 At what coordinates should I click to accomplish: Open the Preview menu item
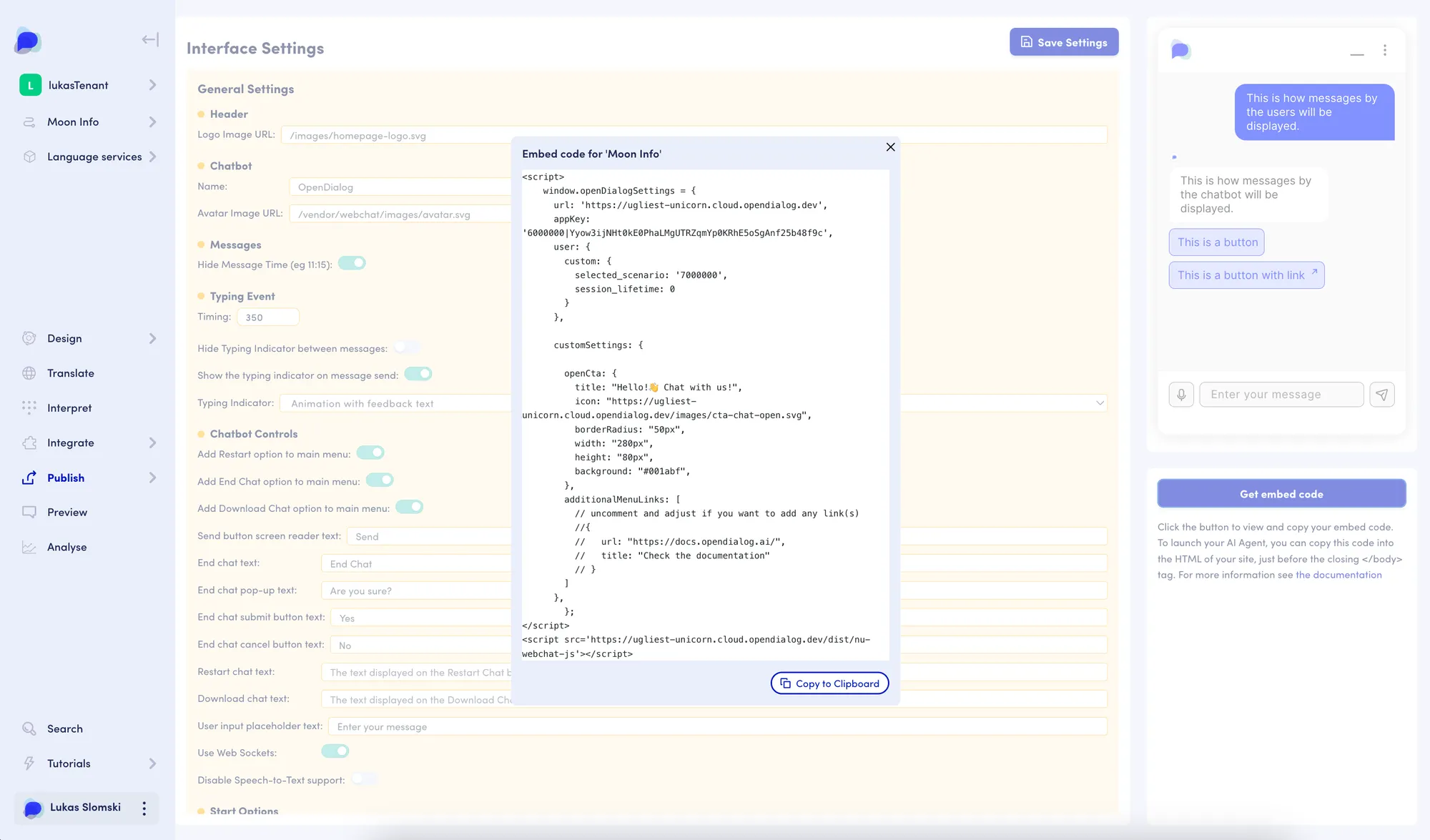67,513
